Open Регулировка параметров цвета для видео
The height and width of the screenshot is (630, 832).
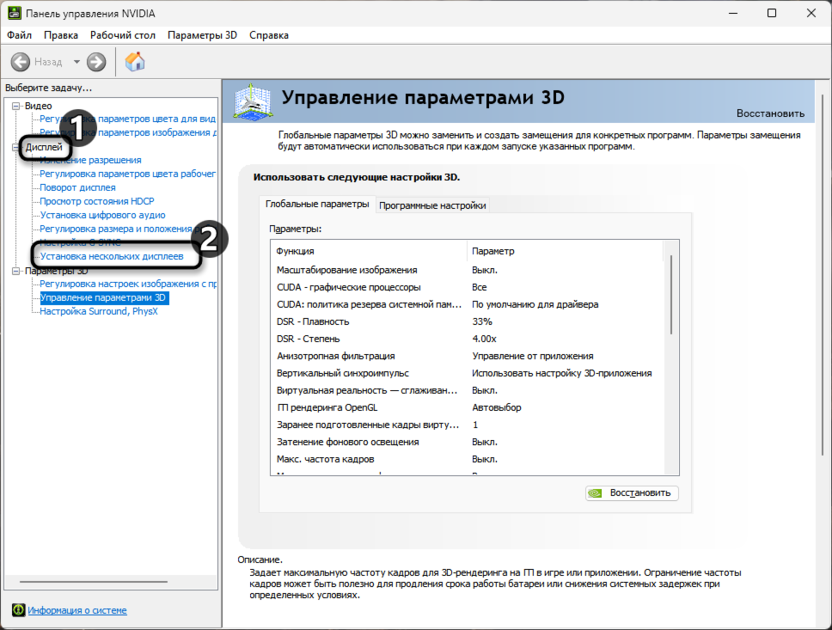127,118
